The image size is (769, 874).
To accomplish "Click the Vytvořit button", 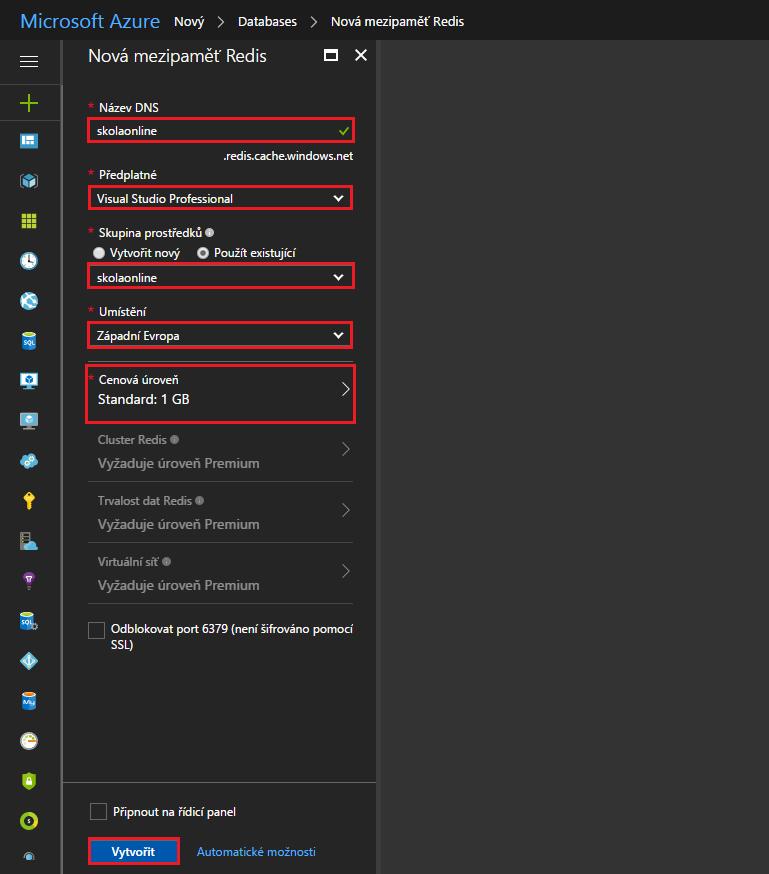I will [134, 851].
